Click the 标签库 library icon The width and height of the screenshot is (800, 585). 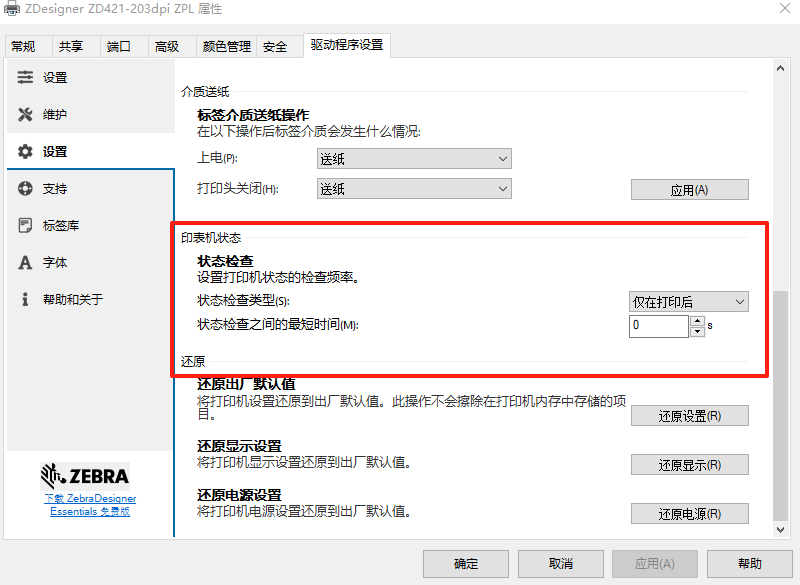coord(25,226)
